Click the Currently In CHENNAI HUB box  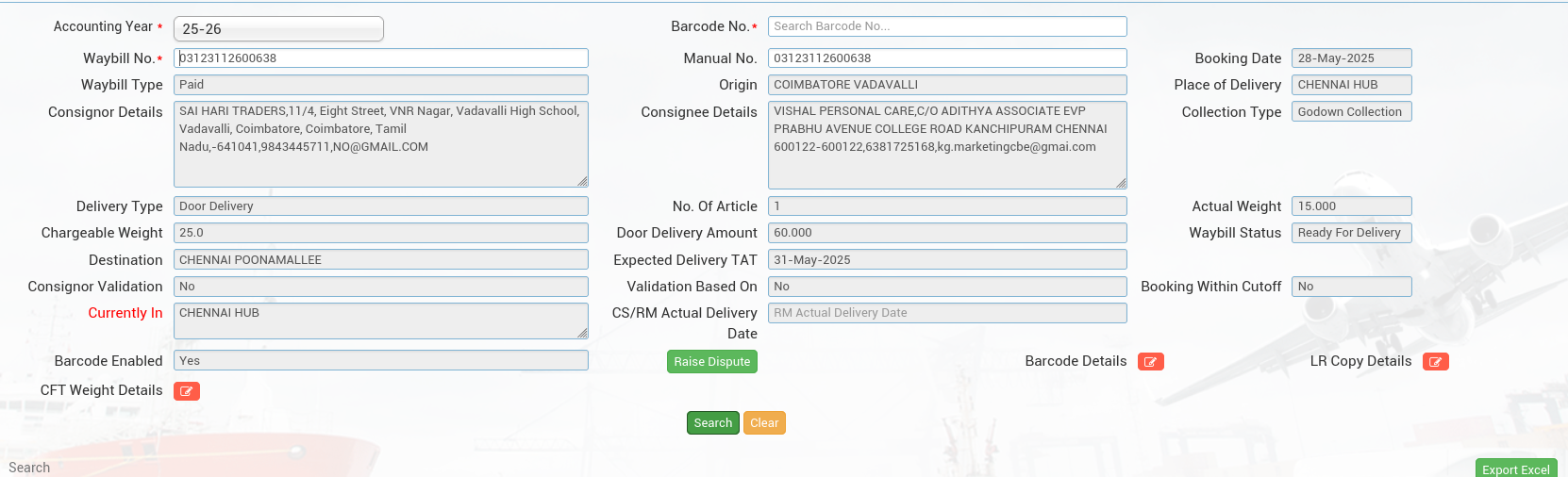point(380,321)
